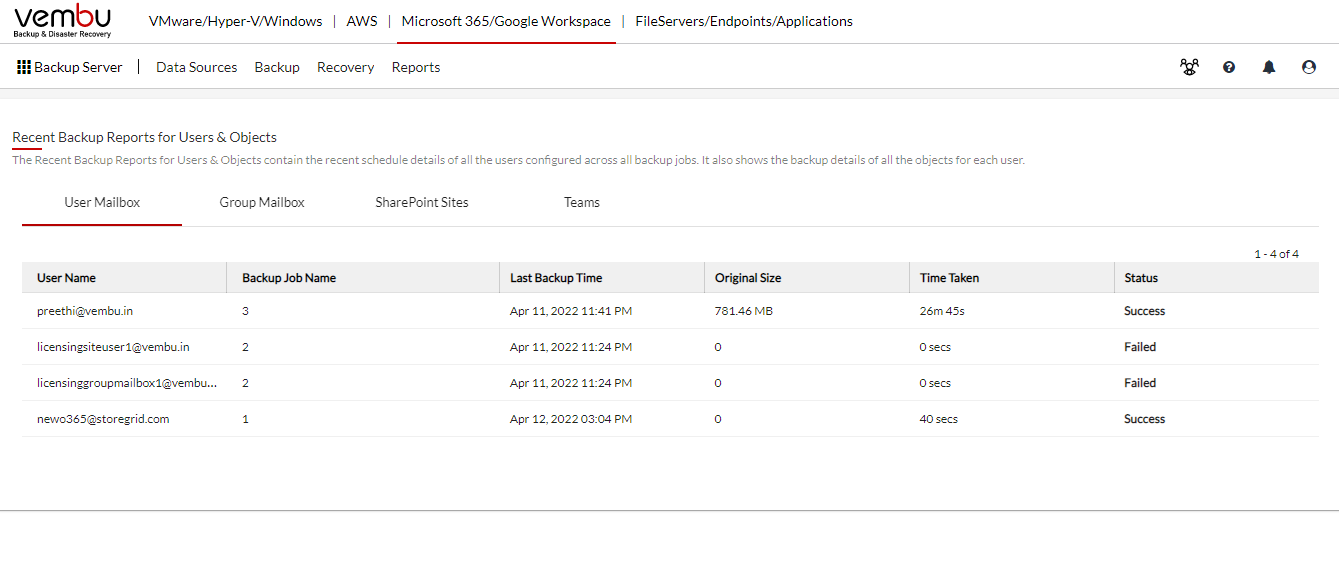The image size is (1339, 567).
Task: Click the Apr 11, 2022 11:41 PM time
Action: (x=571, y=311)
